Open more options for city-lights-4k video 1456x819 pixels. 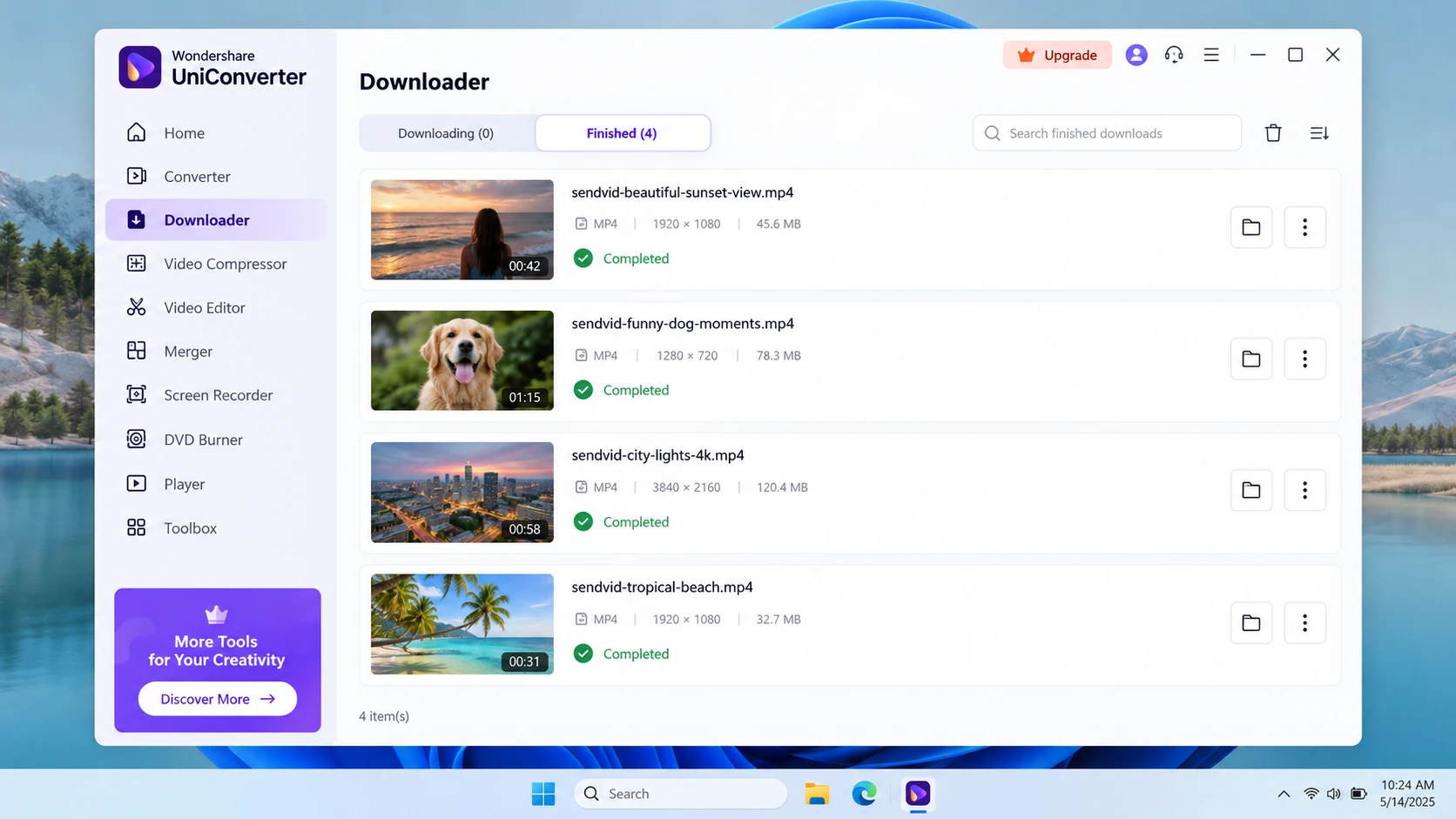click(1304, 490)
